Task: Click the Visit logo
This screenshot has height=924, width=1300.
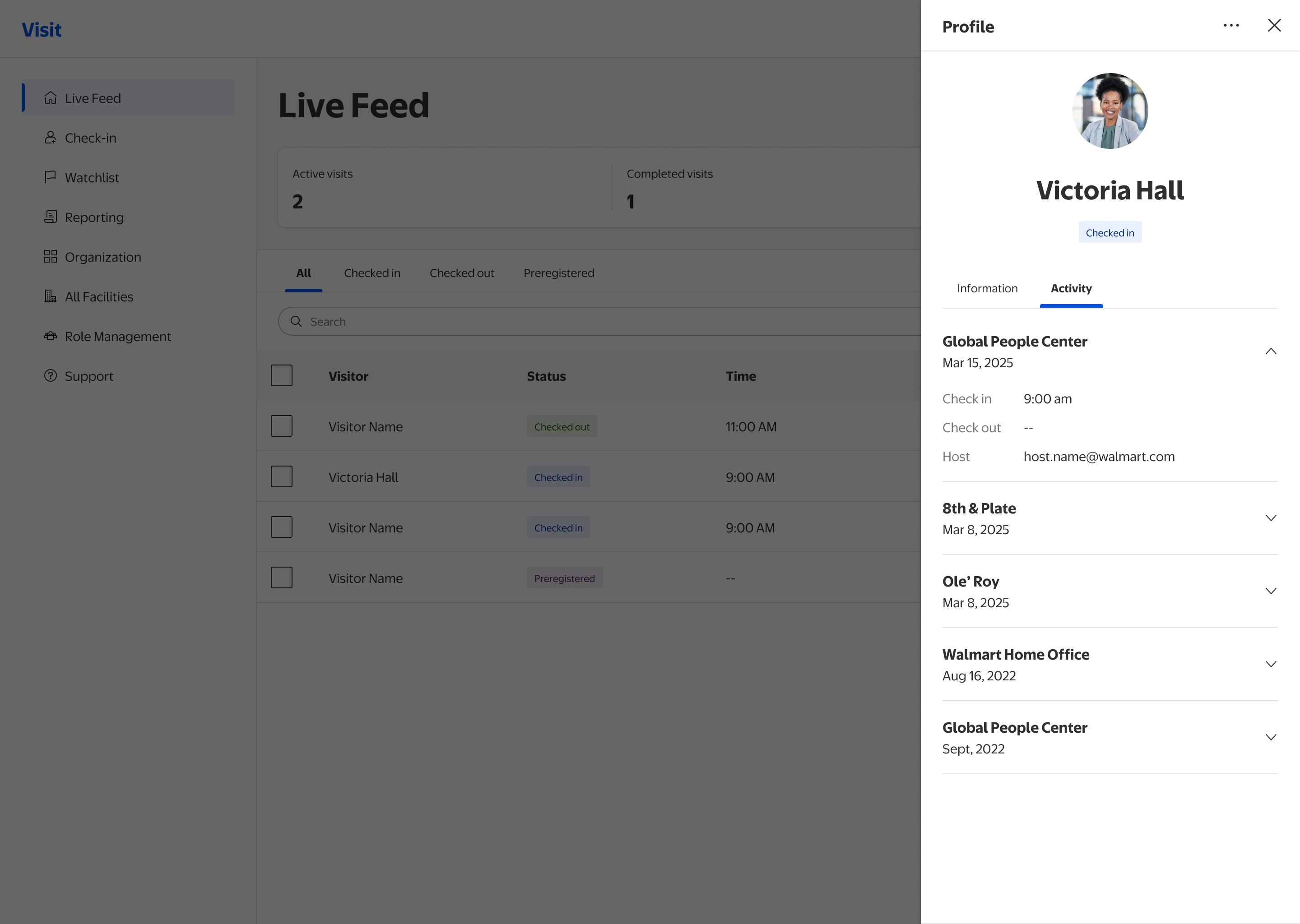Action: coord(42,30)
